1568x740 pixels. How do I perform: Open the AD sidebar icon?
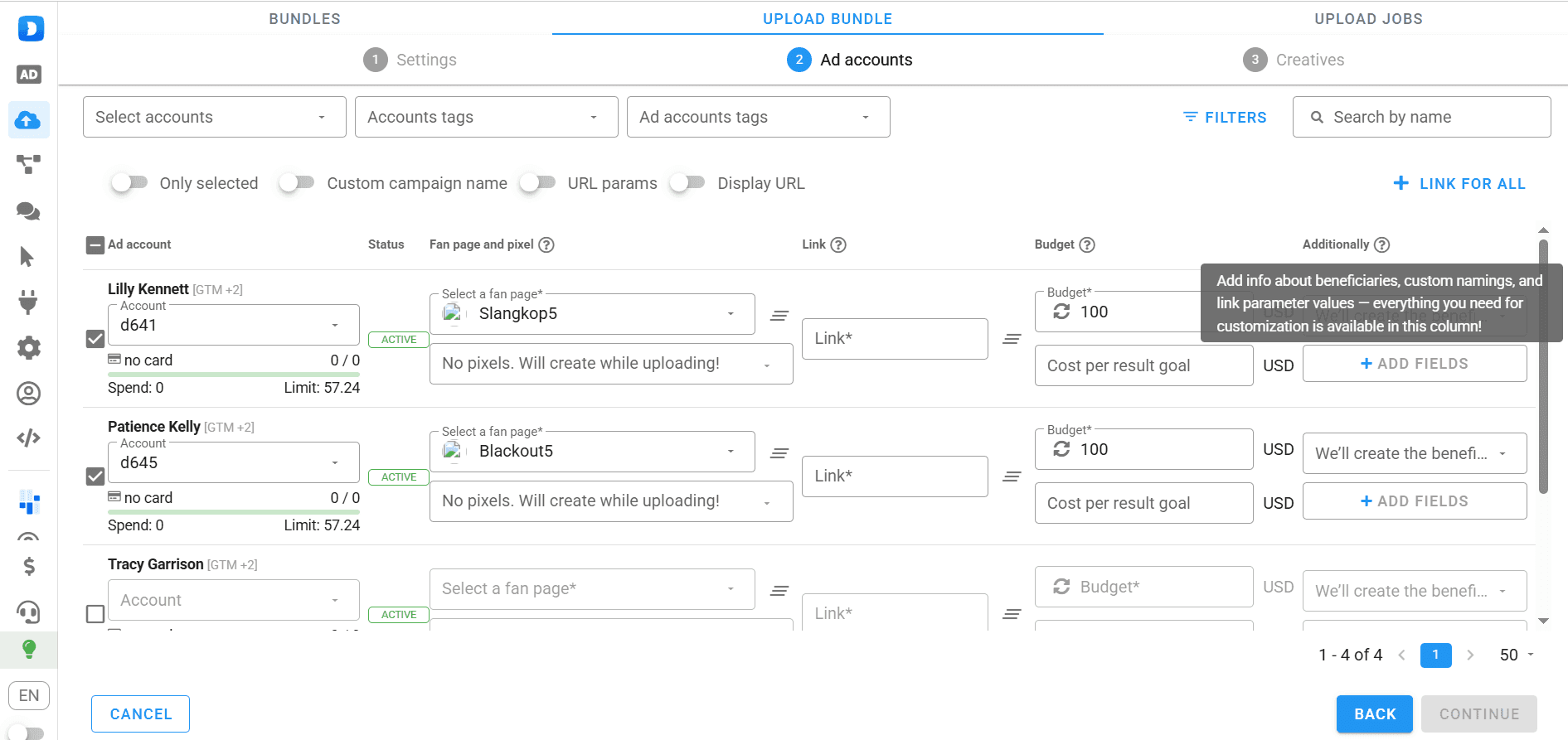(28, 75)
